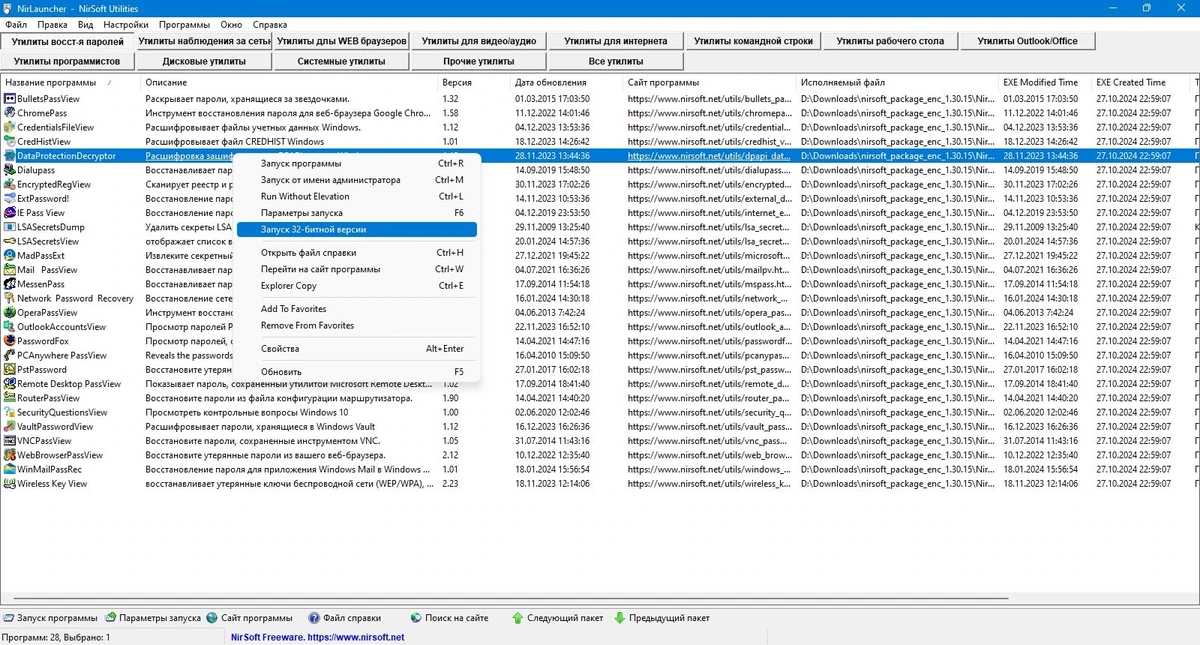
Task: Go to Следующий пакет
Action: tap(557, 618)
